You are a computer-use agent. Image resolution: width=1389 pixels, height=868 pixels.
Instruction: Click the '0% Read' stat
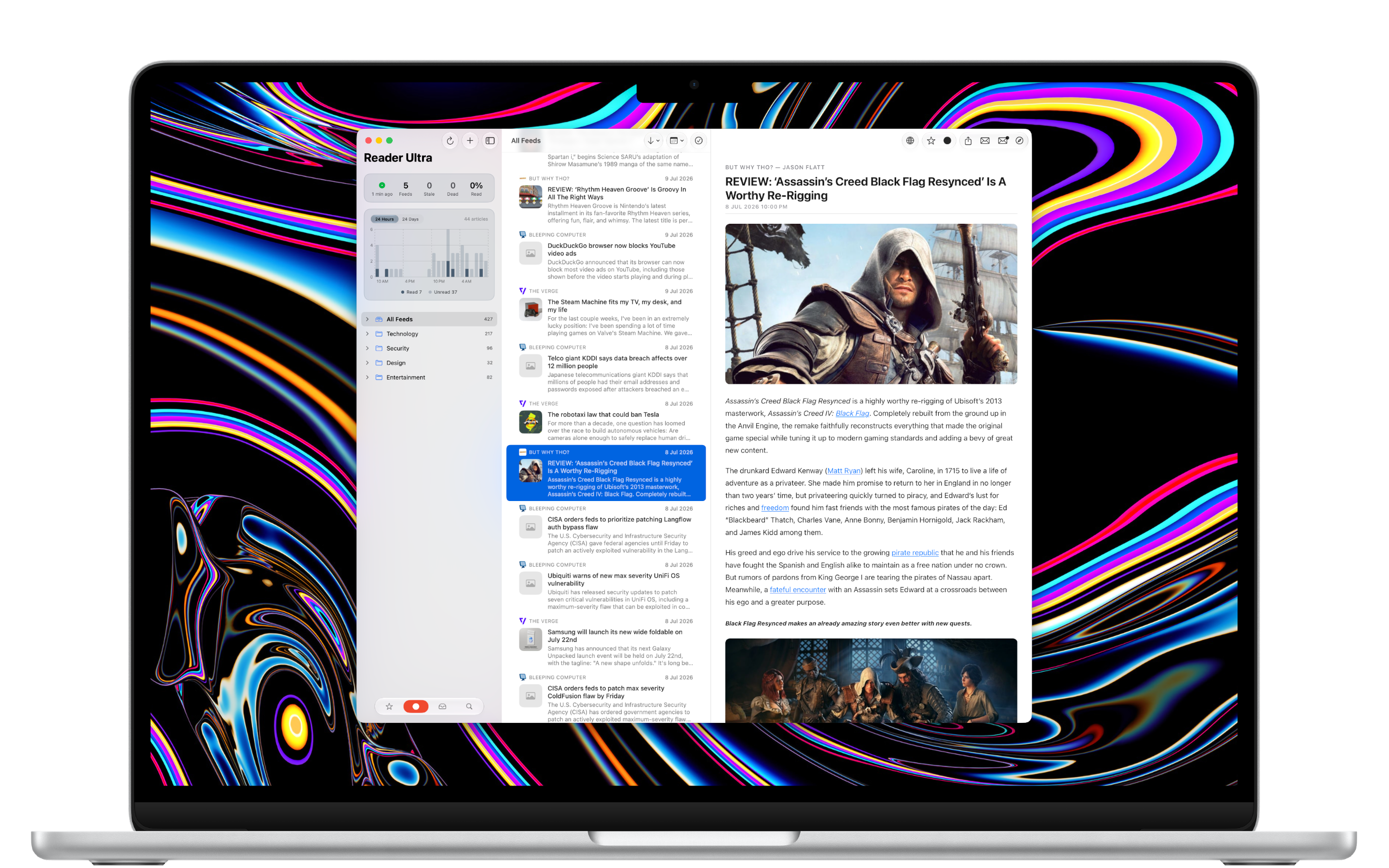click(x=477, y=188)
